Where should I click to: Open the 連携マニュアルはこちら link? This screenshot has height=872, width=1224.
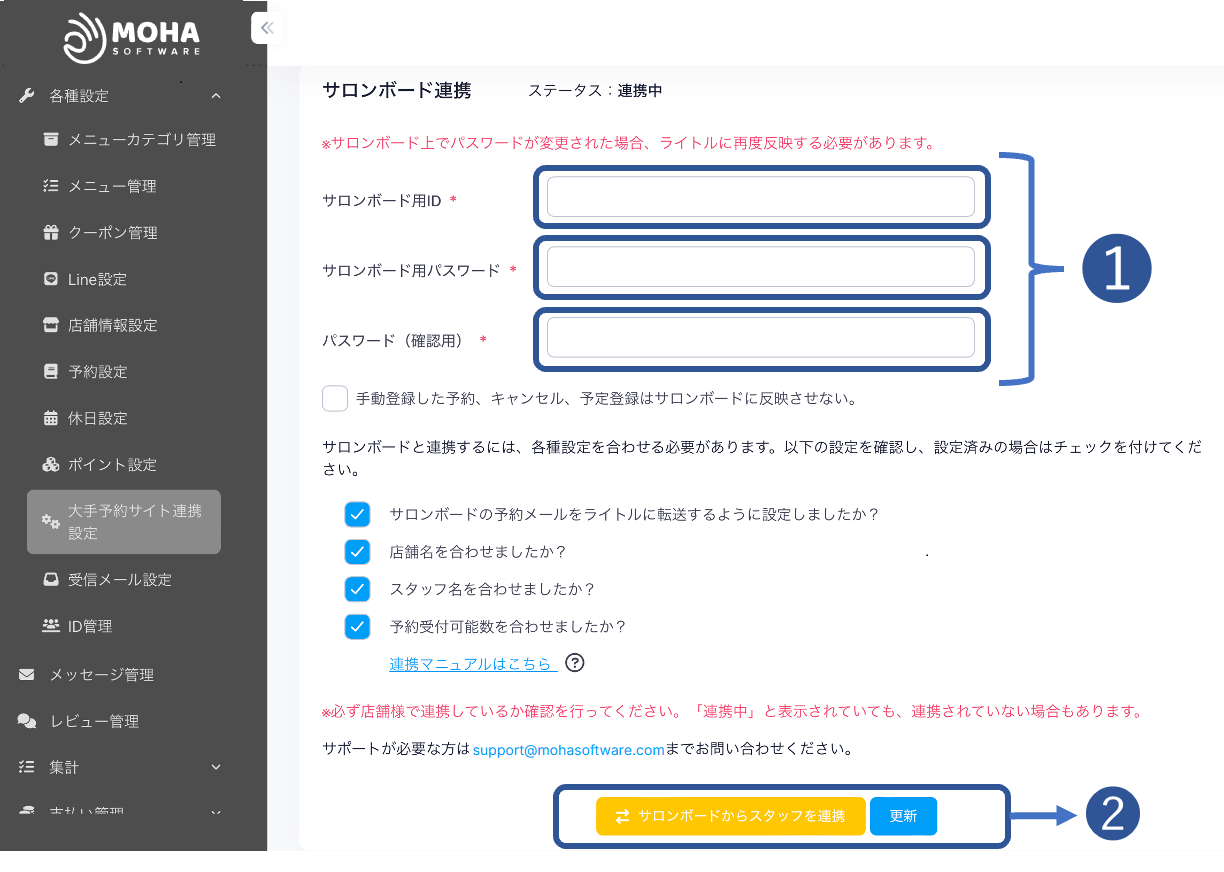pos(471,664)
